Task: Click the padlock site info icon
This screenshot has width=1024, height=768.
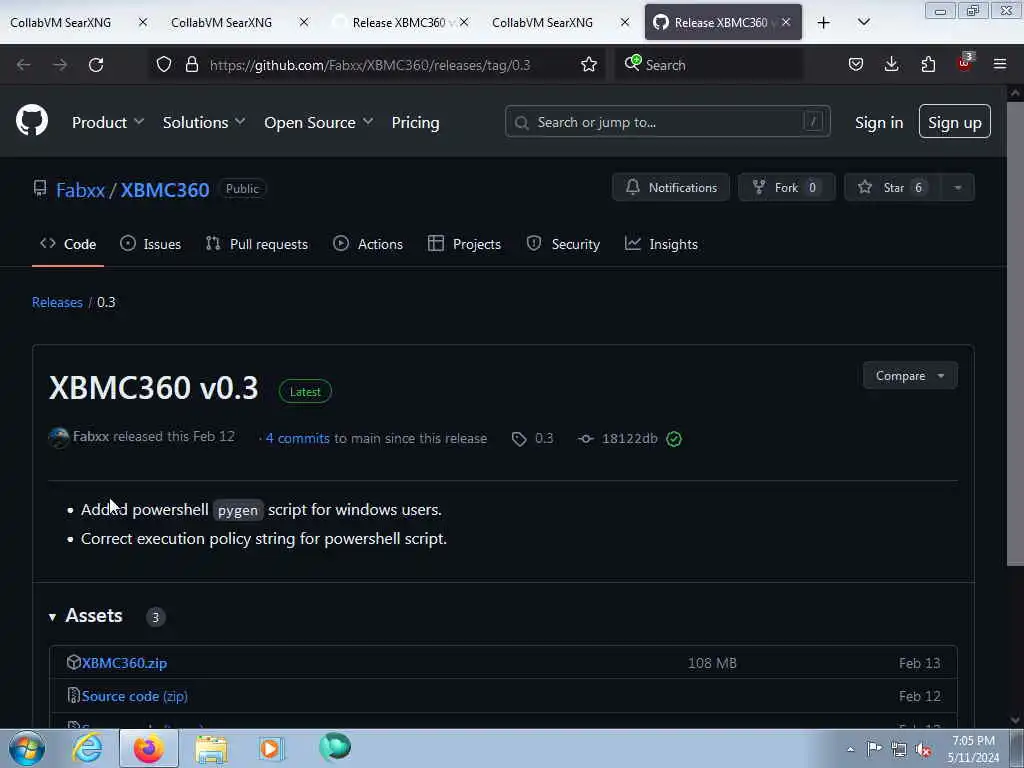Action: click(191, 65)
